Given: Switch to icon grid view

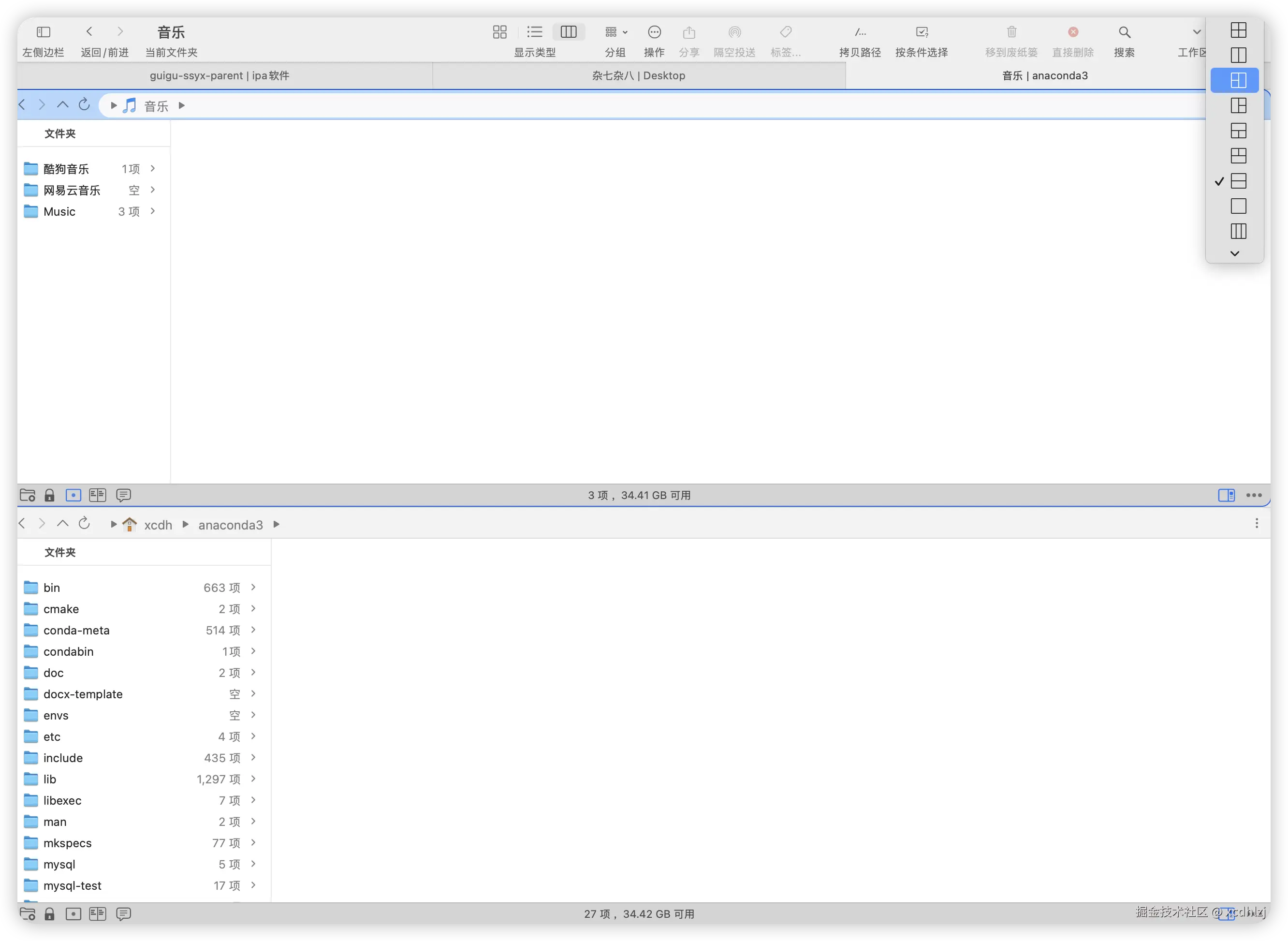Looking at the screenshot, I should point(499,32).
